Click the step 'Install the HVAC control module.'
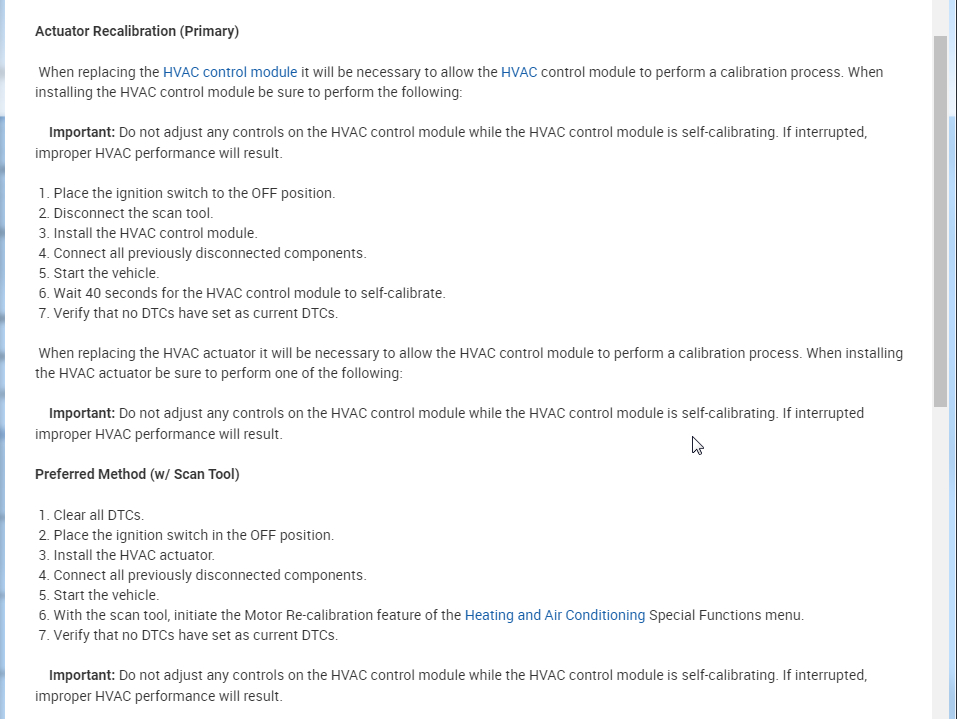Image resolution: width=957 pixels, height=719 pixels. pos(155,233)
